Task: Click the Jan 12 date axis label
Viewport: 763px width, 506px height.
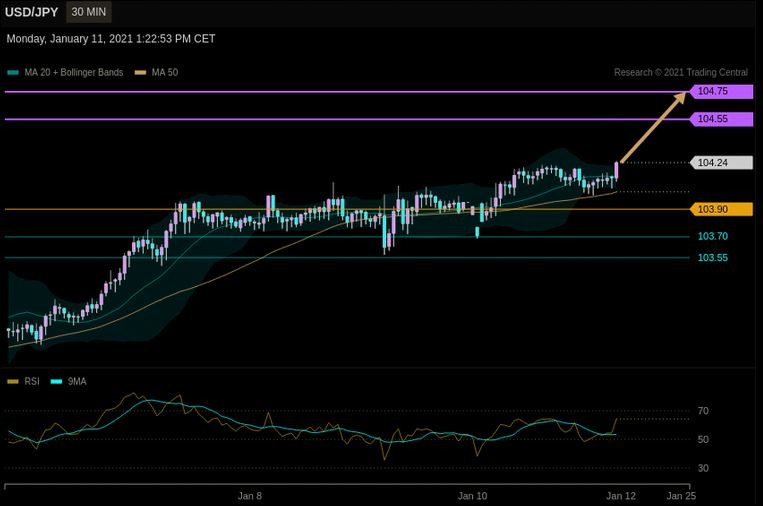Action: [x=621, y=496]
